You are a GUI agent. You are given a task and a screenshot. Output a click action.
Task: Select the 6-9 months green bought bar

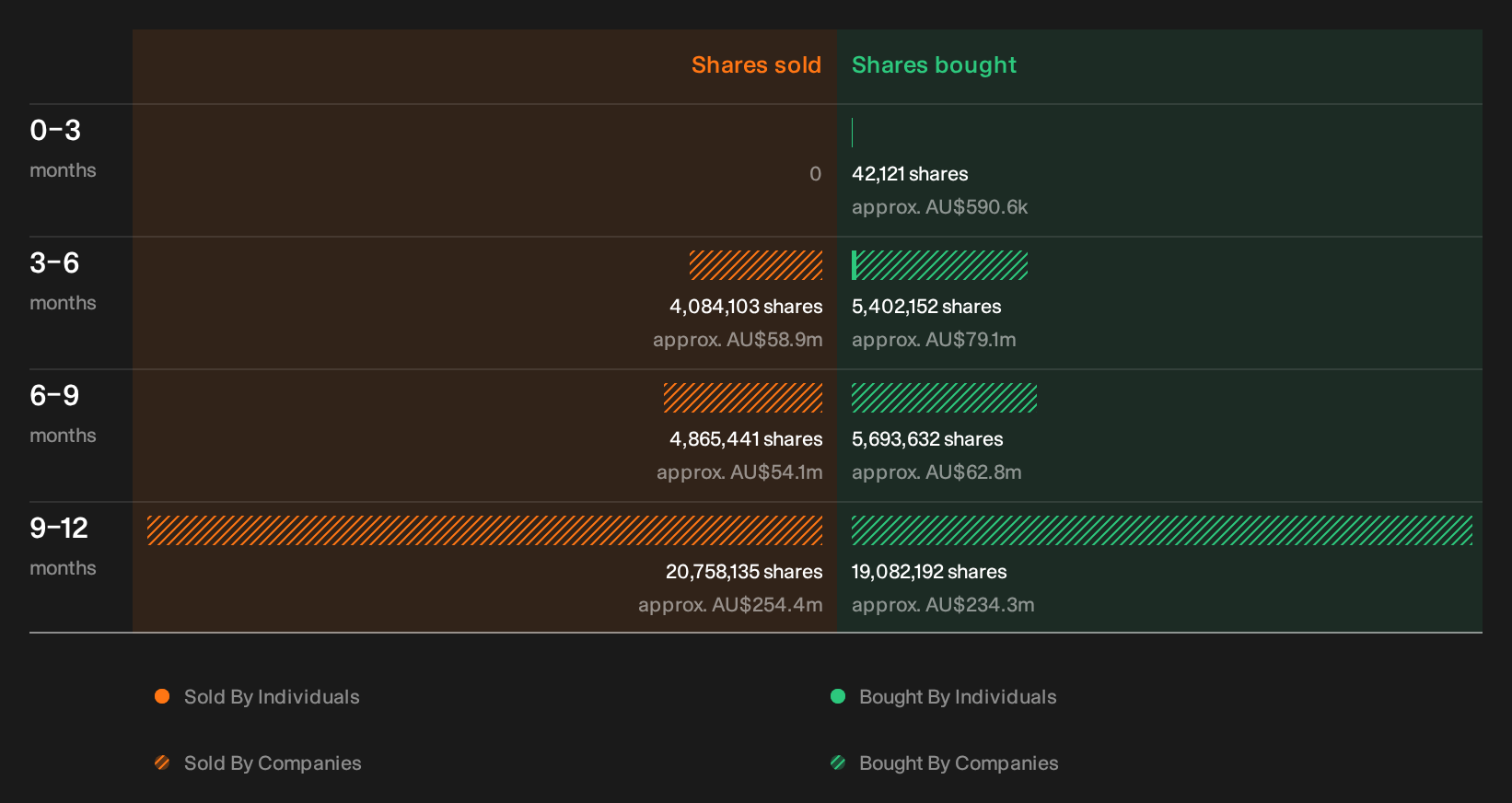coord(944,398)
